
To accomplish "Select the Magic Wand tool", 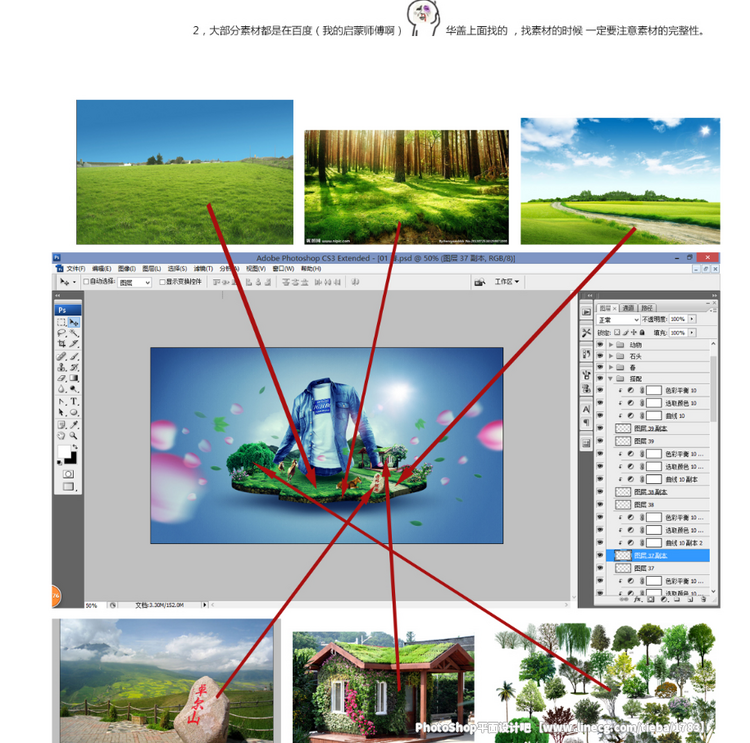I will [74, 333].
